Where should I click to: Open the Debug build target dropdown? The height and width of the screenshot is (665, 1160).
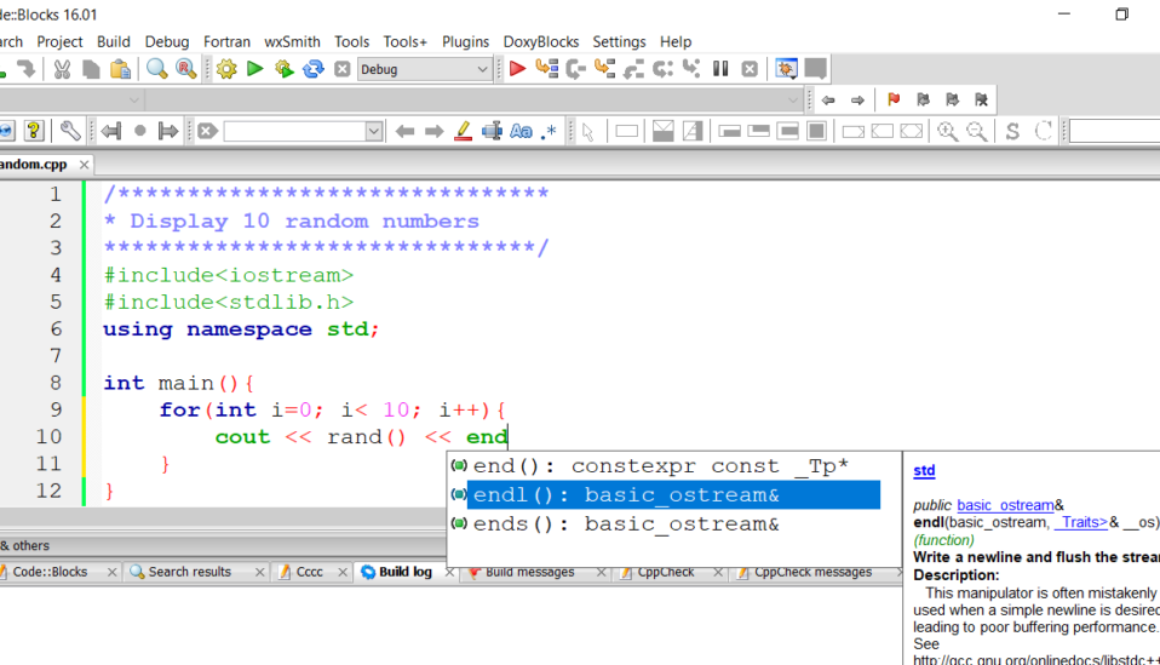coord(482,69)
